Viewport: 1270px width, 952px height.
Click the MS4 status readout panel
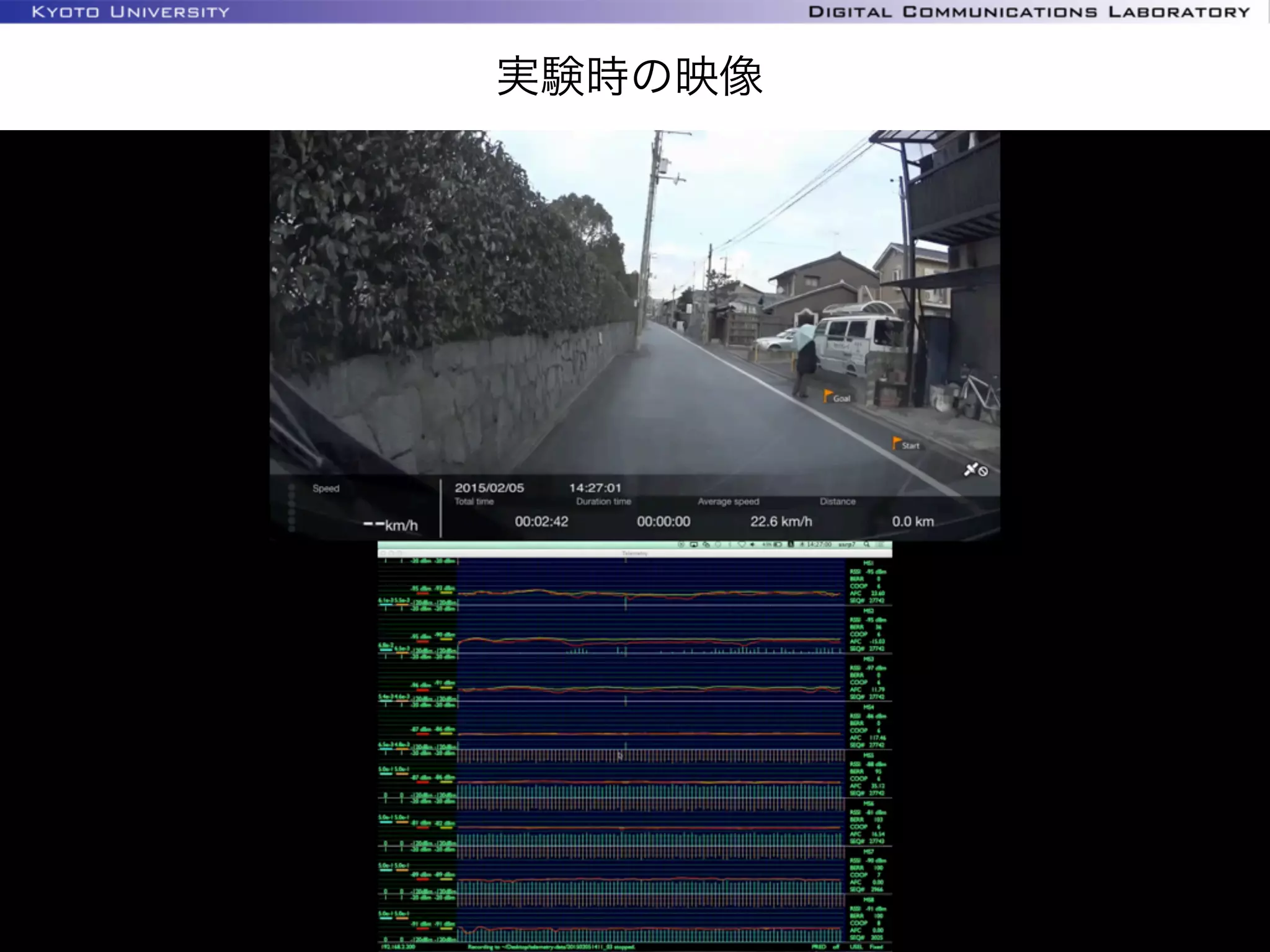(868, 726)
